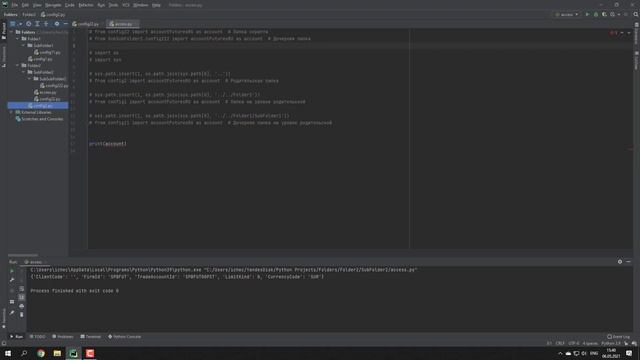Open Search Everywhere magnifier
This screenshot has height=360, width=640.
(x=636, y=14)
